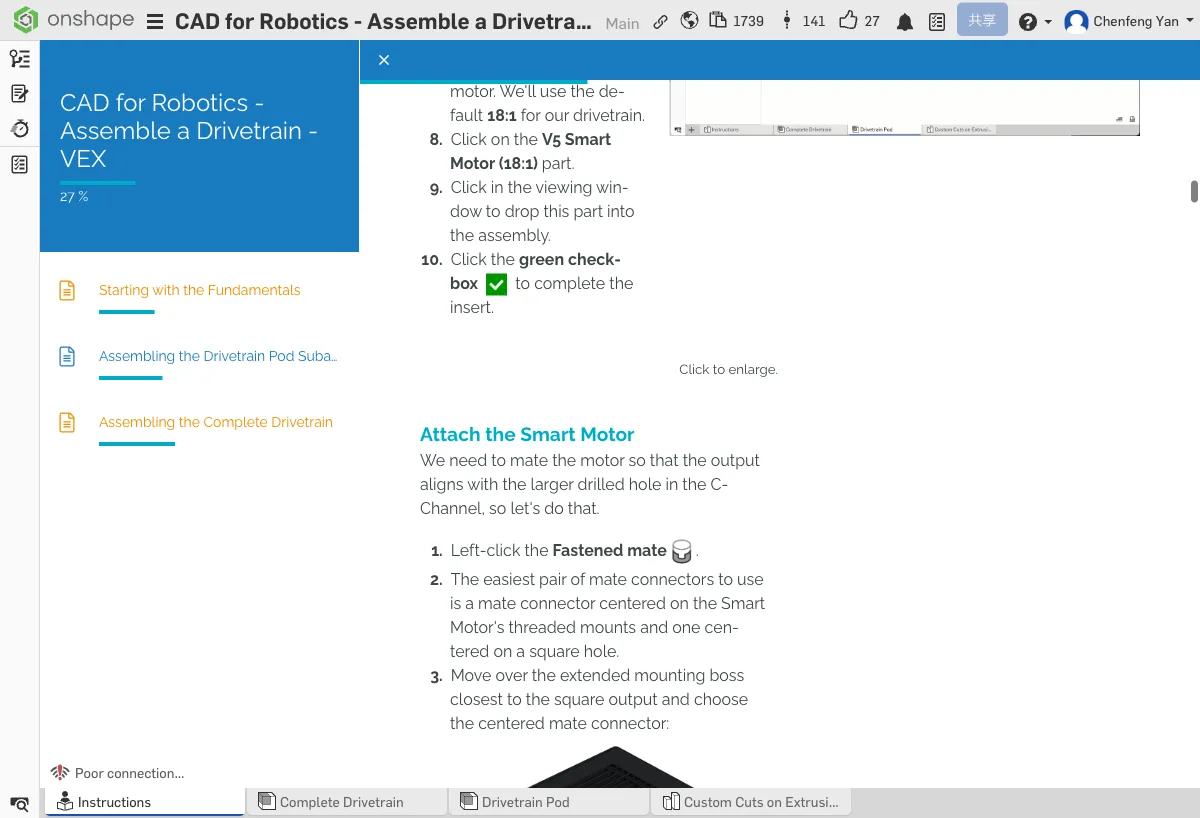The width and height of the screenshot is (1200, 818).
Task: Close the instructions panel with X
Action: pyautogui.click(x=384, y=60)
